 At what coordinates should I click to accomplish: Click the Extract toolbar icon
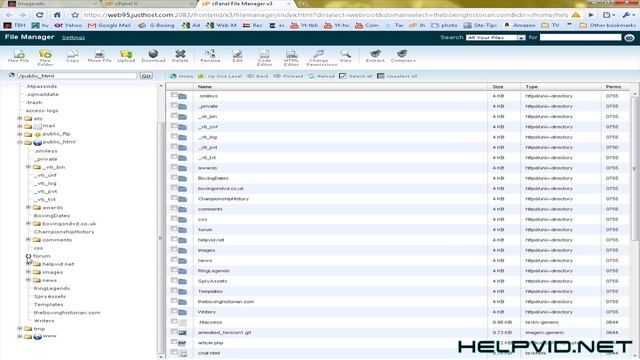pos(375,56)
